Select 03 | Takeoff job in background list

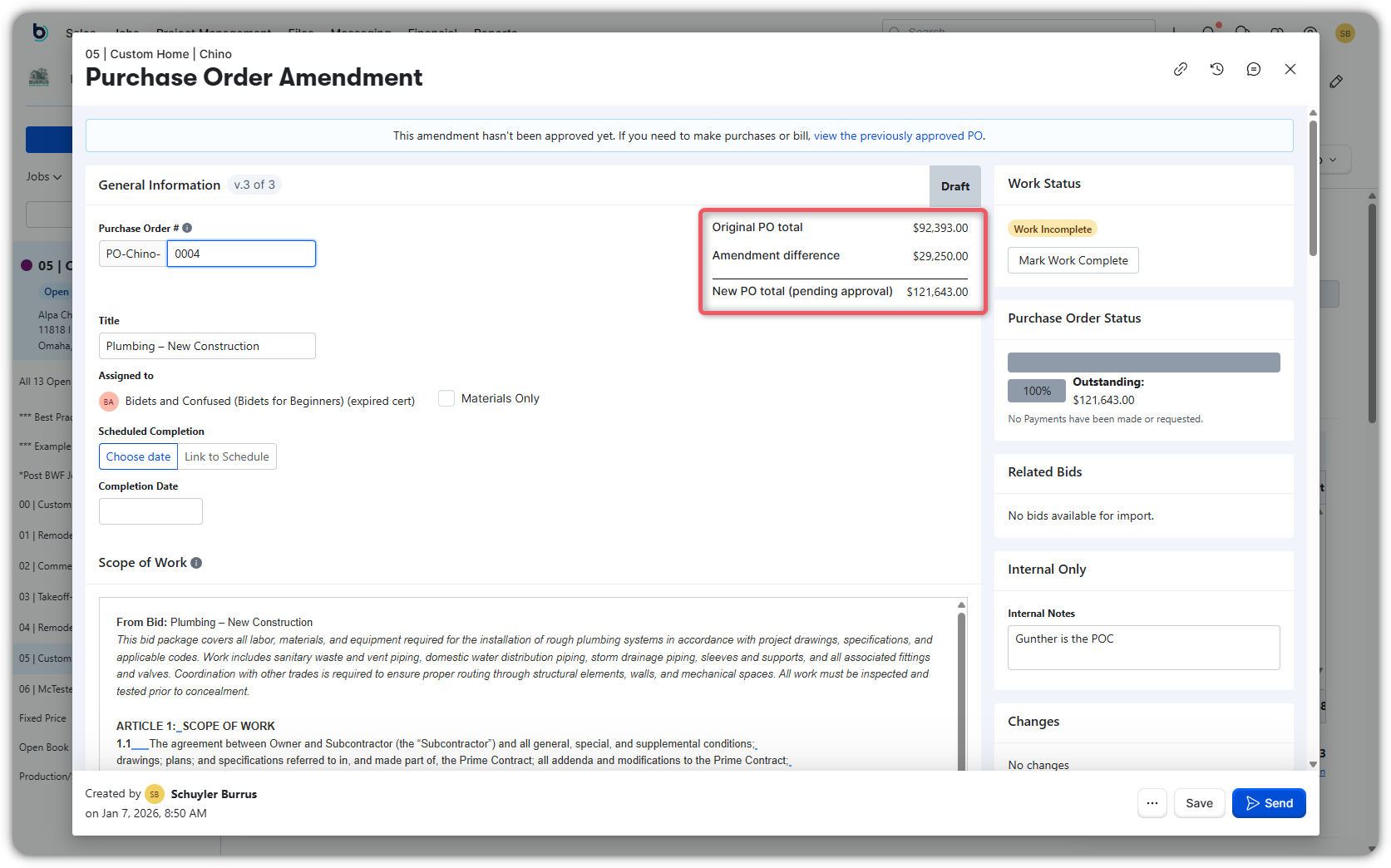point(46,597)
